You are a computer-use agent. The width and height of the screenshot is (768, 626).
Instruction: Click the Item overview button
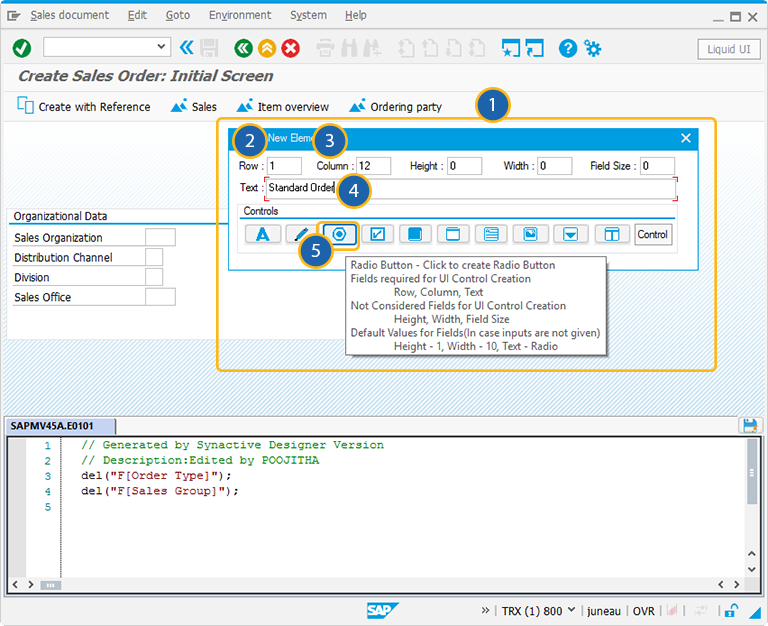pyautogui.click(x=283, y=106)
